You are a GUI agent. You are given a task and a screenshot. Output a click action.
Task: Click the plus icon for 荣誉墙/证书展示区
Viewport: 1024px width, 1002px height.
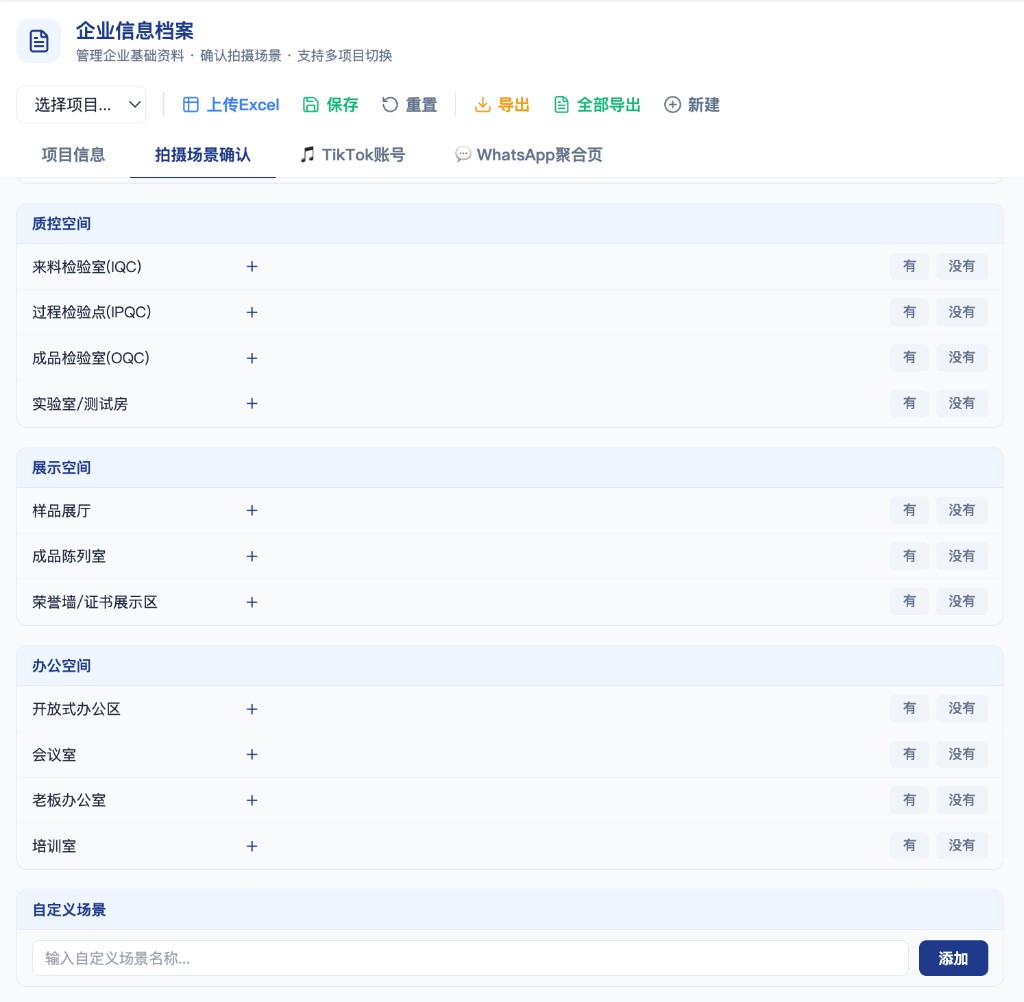coord(252,602)
